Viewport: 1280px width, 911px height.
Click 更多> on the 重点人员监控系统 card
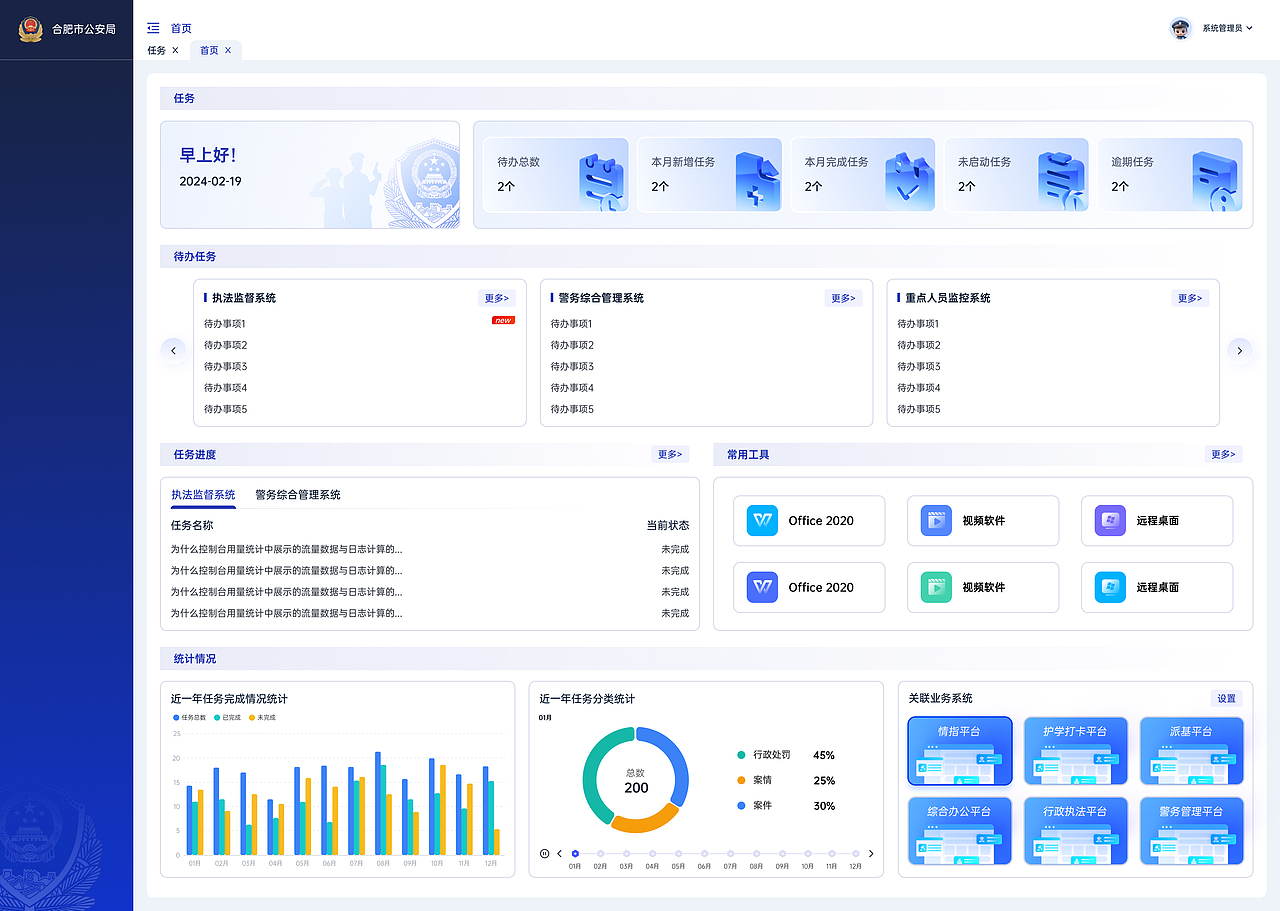tap(1190, 298)
